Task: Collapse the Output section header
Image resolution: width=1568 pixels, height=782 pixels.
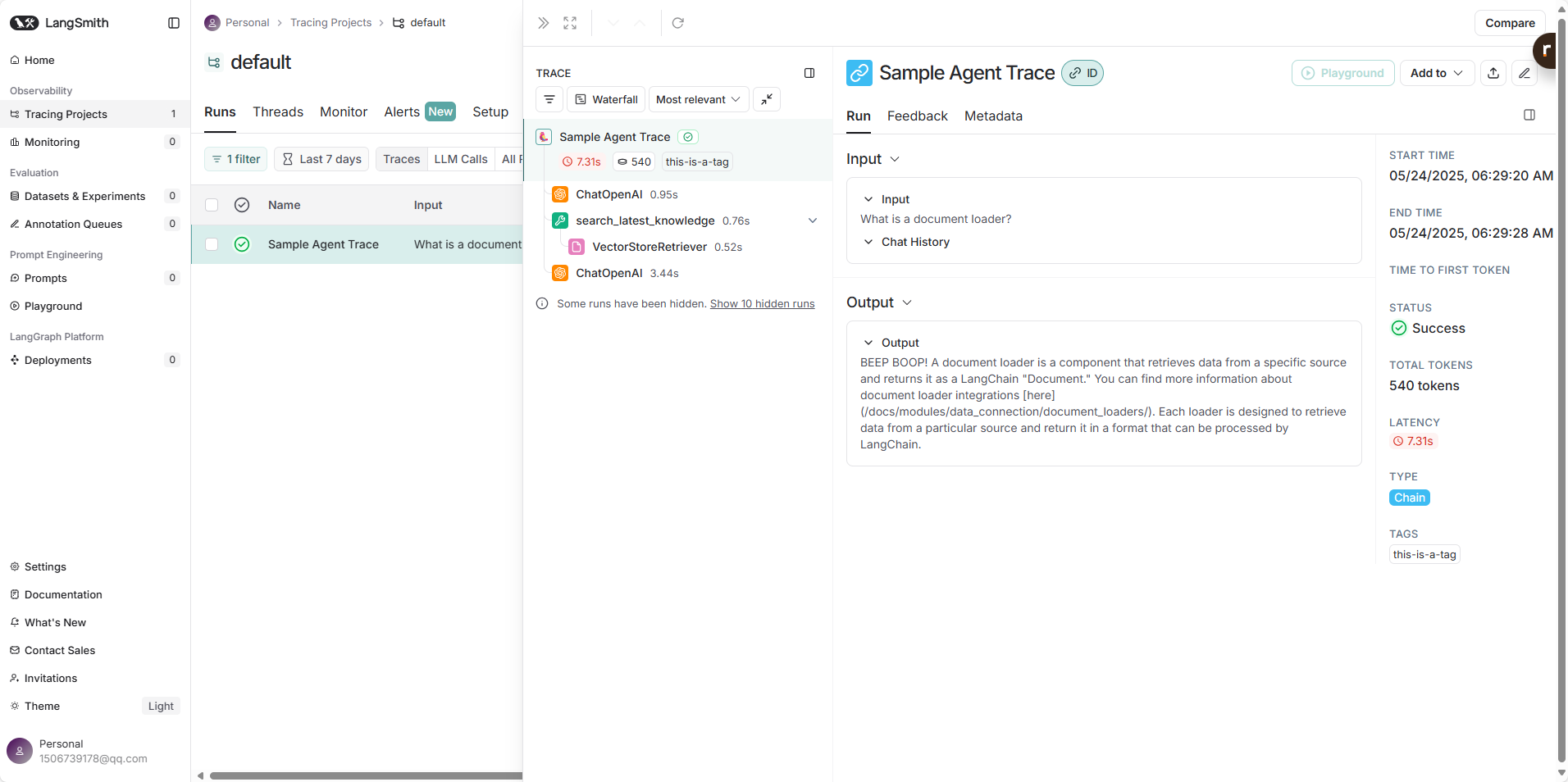Action: (879, 302)
